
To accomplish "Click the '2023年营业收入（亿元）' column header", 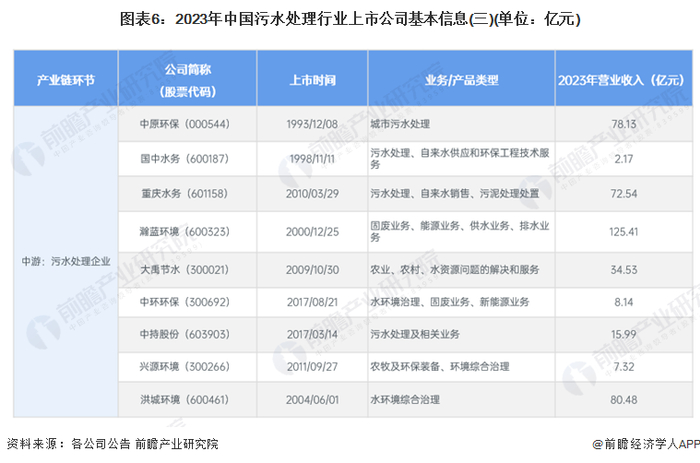I will pyautogui.click(x=624, y=80).
